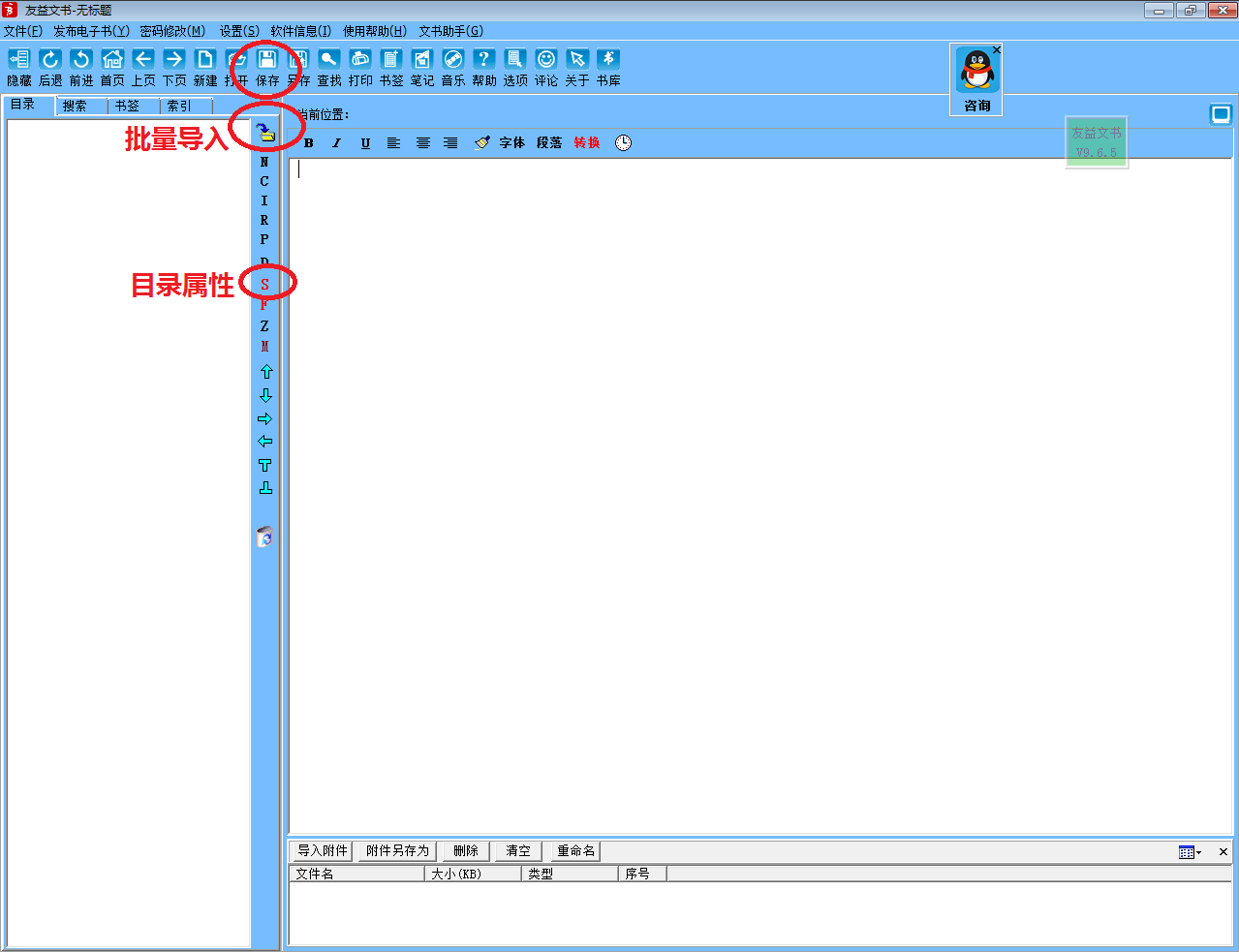Click the batch import folder icon in sidebar
Image resolution: width=1239 pixels, height=952 pixels.
(265, 133)
